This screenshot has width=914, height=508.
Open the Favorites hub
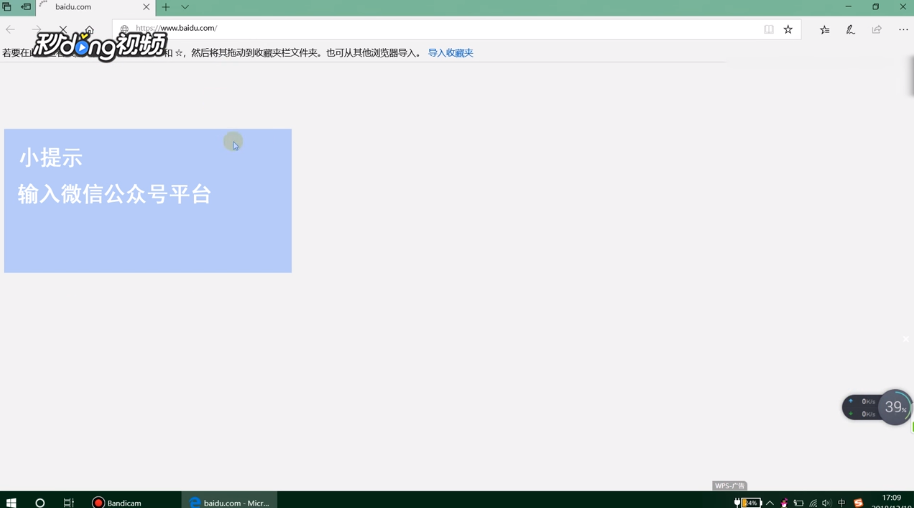point(825,29)
